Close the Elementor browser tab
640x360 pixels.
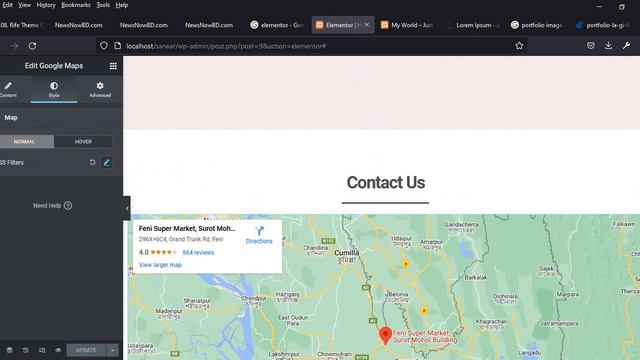coord(367,25)
